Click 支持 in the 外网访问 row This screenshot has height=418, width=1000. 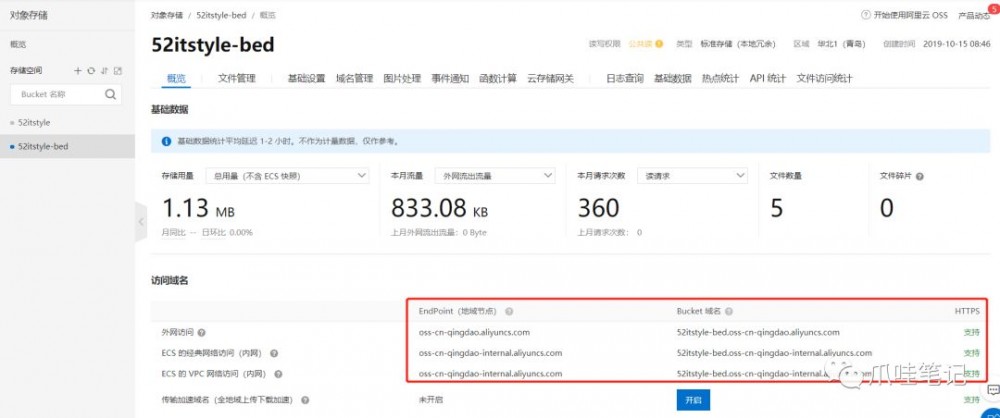[971, 332]
